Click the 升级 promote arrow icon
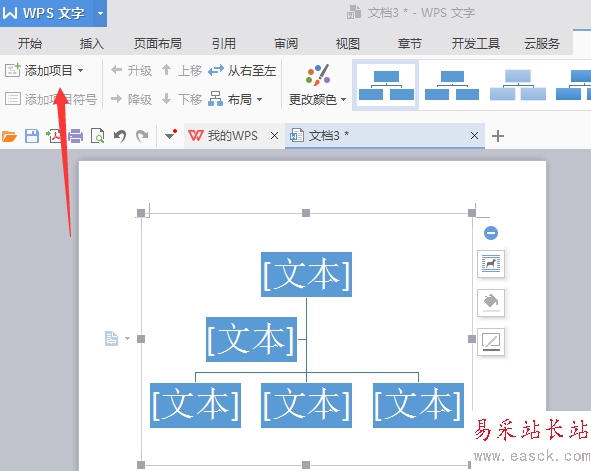This screenshot has height=471, width=591. [116, 70]
